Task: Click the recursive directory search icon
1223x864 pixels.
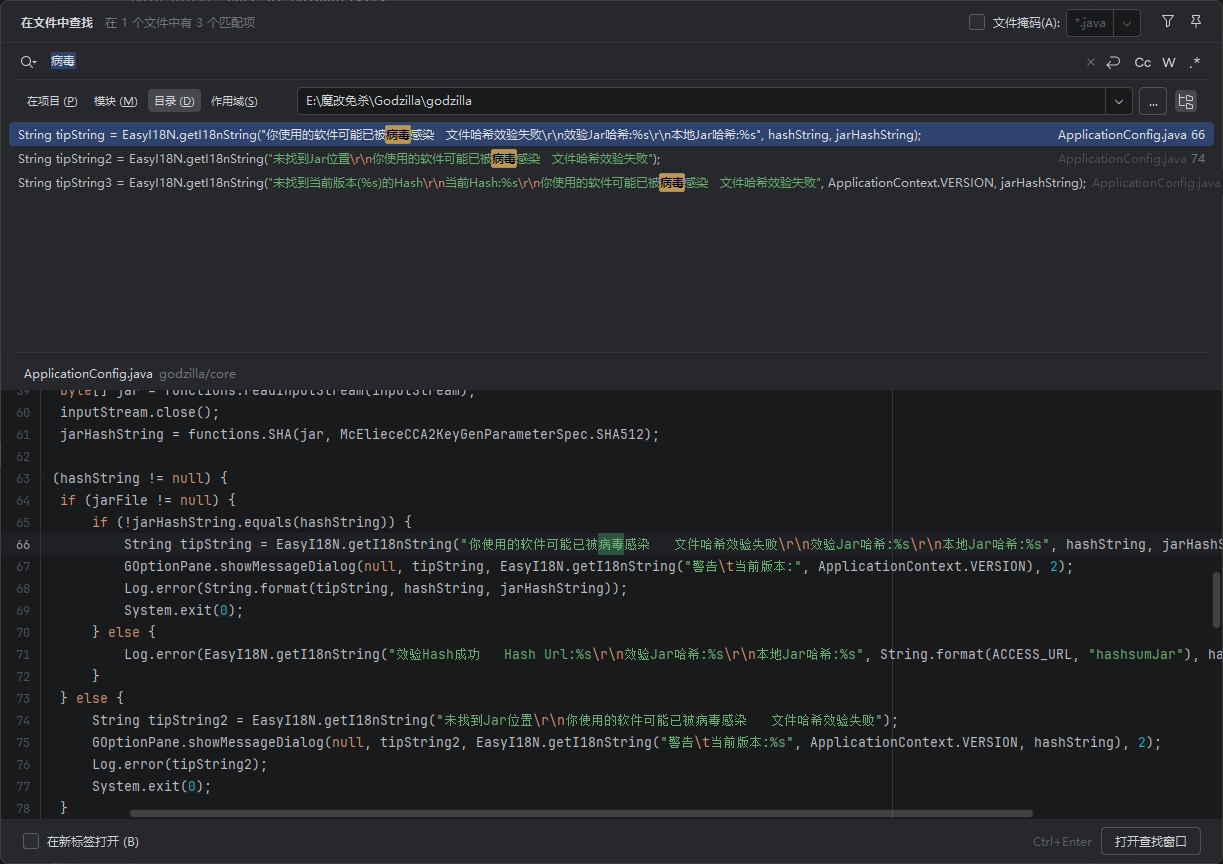Action: [1186, 101]
